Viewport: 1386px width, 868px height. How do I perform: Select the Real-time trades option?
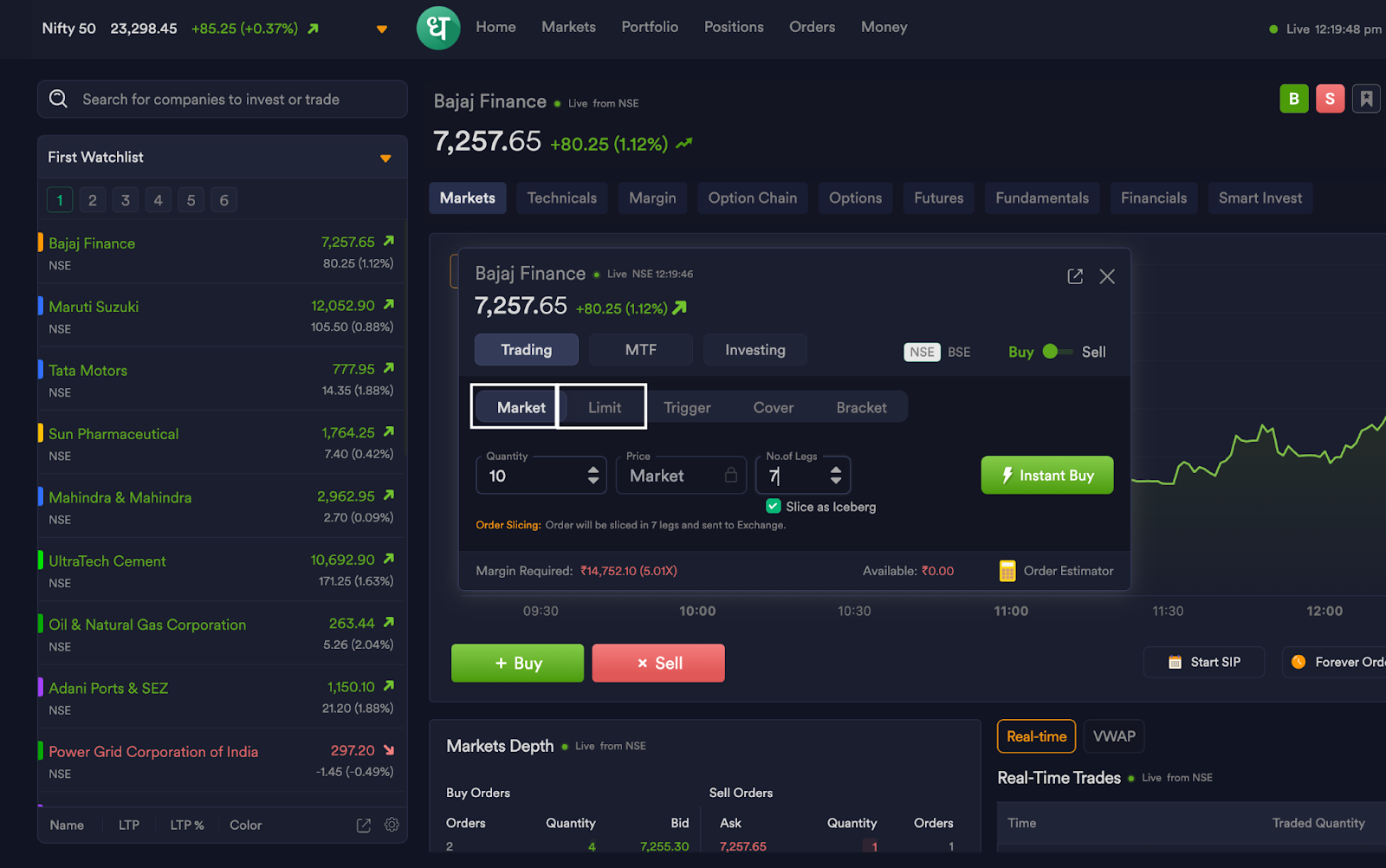pos(1036,736)
